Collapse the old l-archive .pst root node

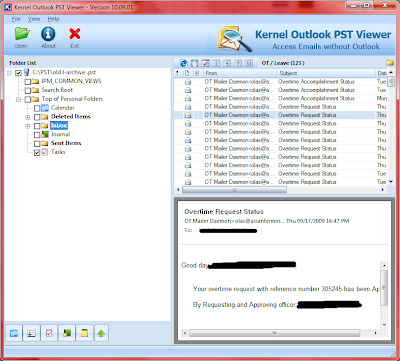tap(10, 73)
